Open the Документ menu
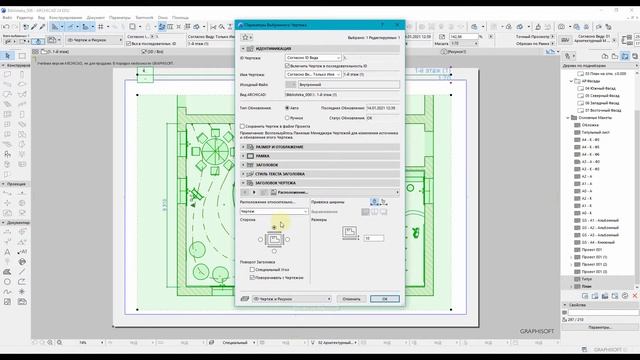This screenshot has width=640, height=360. 96,18
